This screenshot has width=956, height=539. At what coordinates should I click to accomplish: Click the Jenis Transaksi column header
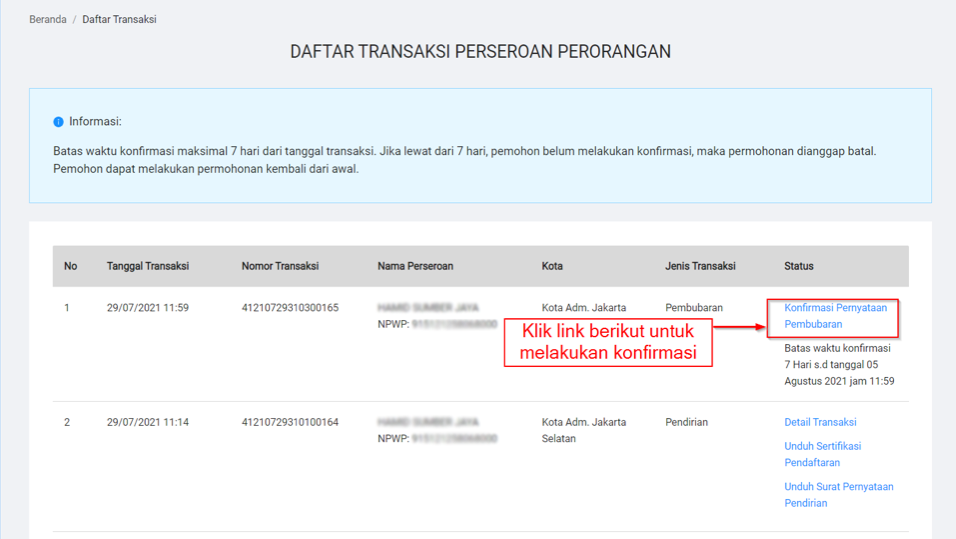700,266
